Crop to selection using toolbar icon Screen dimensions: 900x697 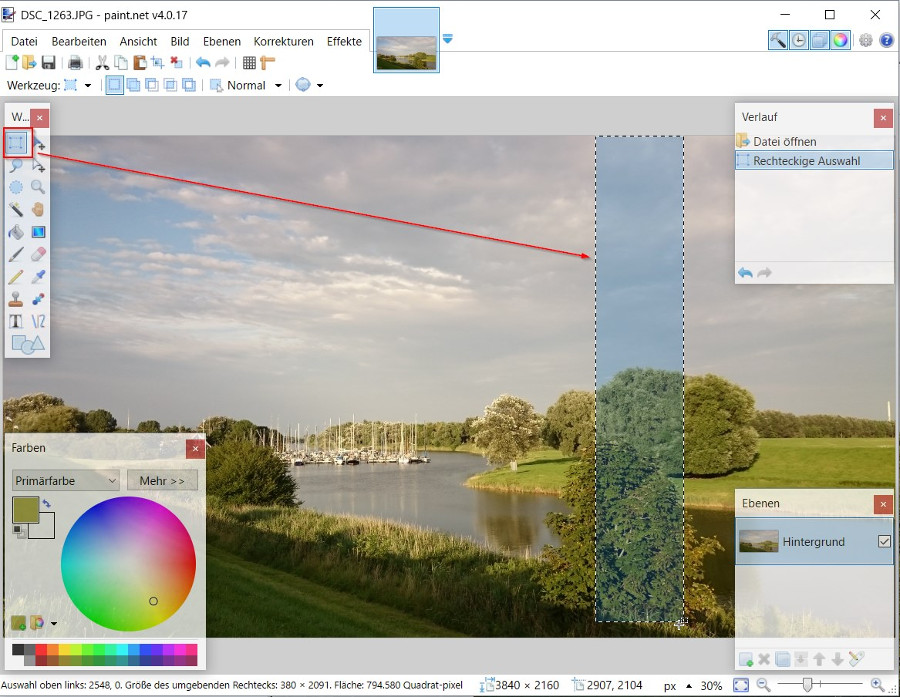coord(158,63)
